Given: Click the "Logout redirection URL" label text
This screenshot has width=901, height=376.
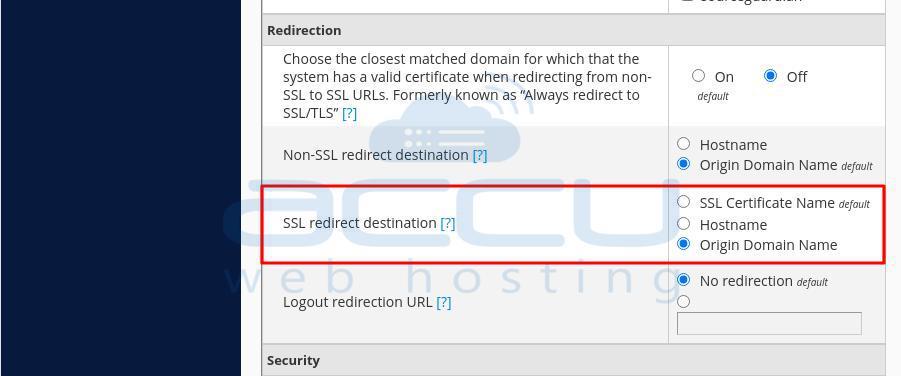Looking at the screenshot, I should 357,302.
